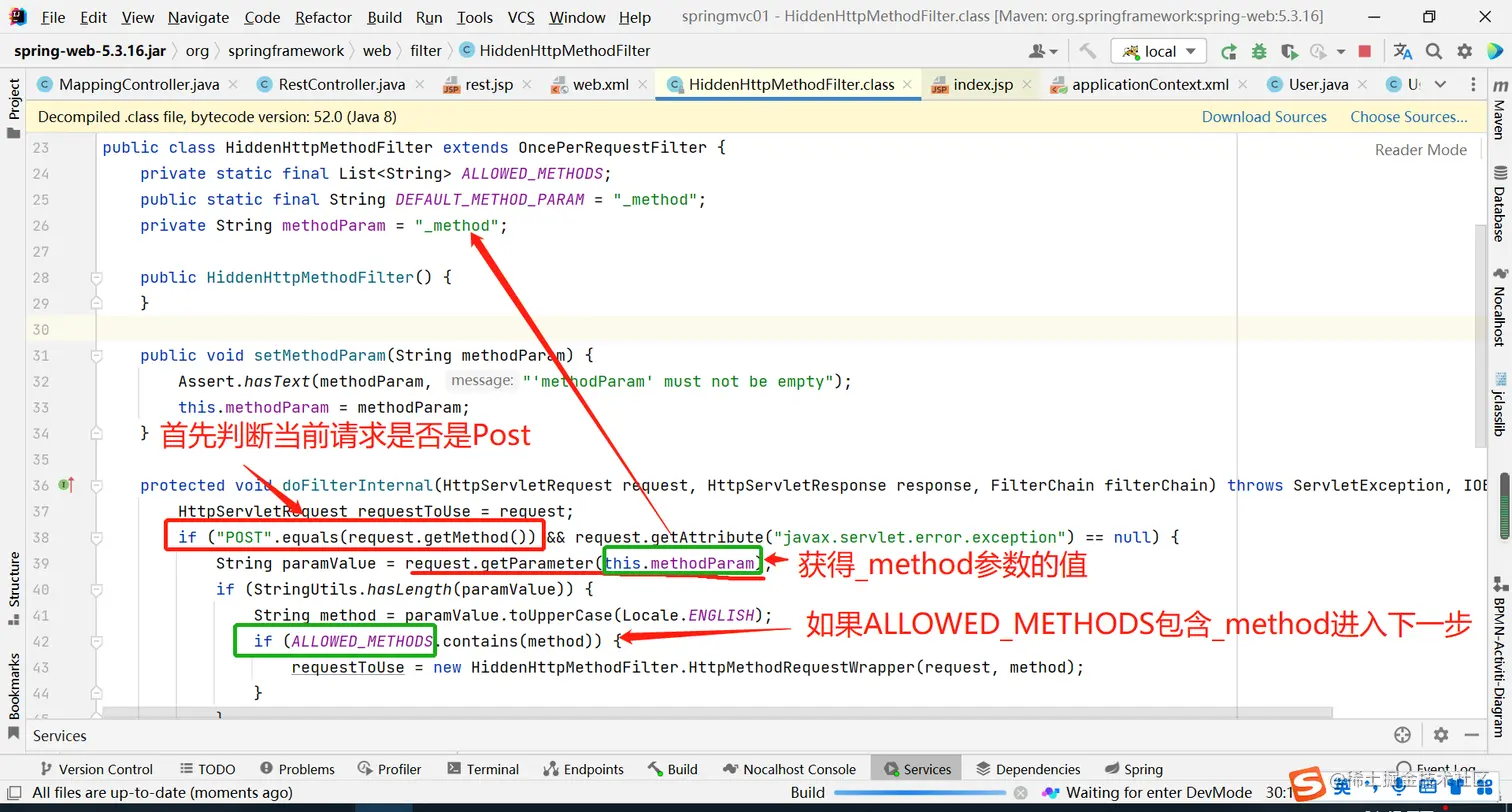This screenshot has width=1512, height=812.
Task: Open the Project tool window
Action: (14, 108)
